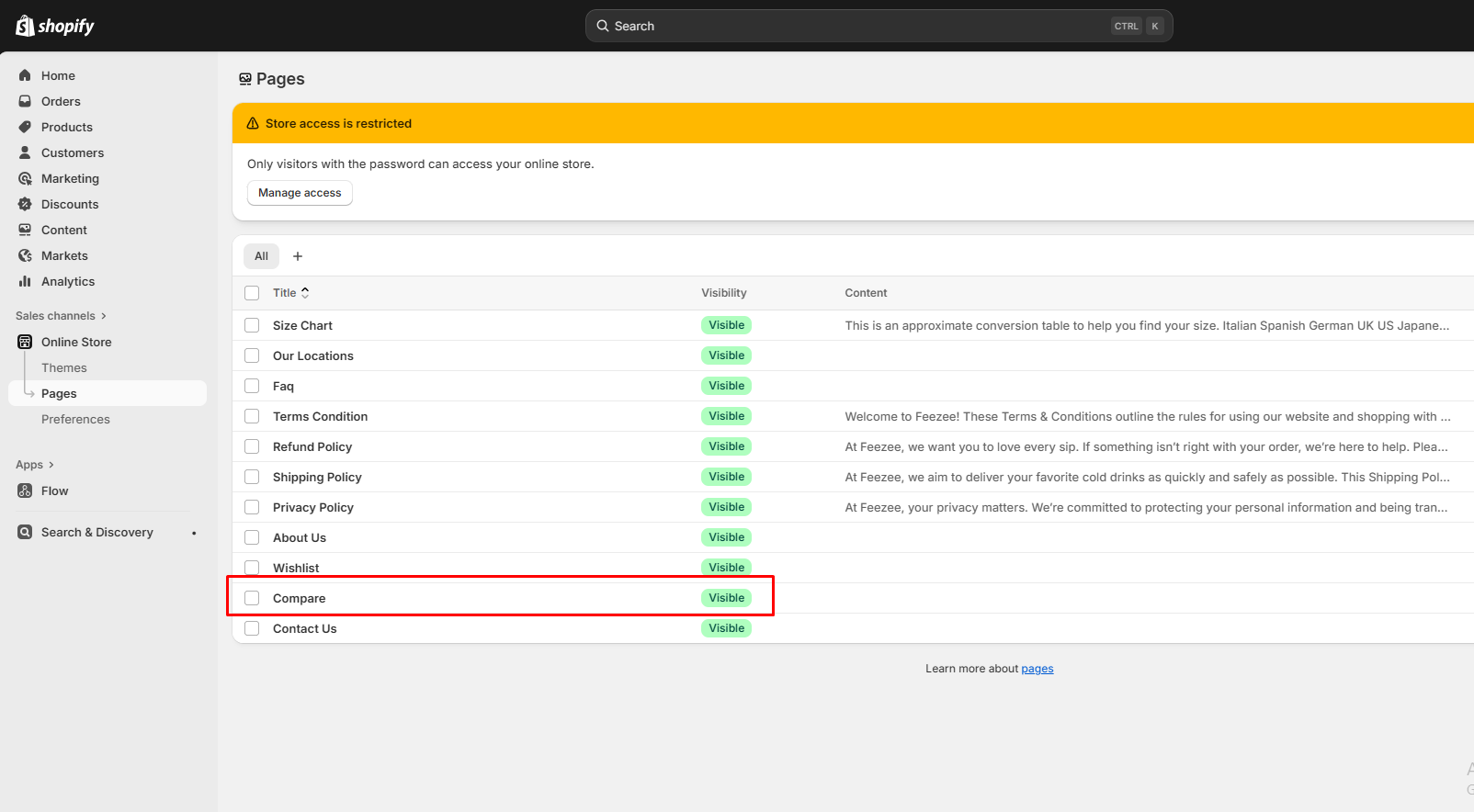Click the Analytics bar chart icon
This screenshot has width=1474, height=812.
pos(25,281)
